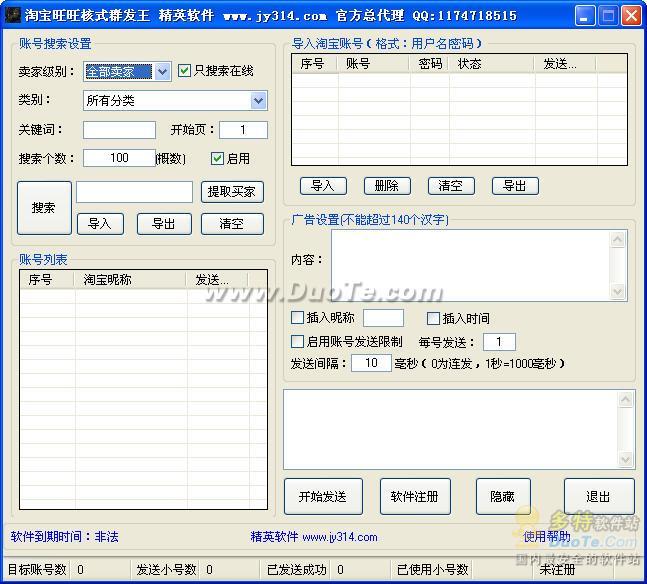Click 序号 header in 账号列表 table

[47, 280]
